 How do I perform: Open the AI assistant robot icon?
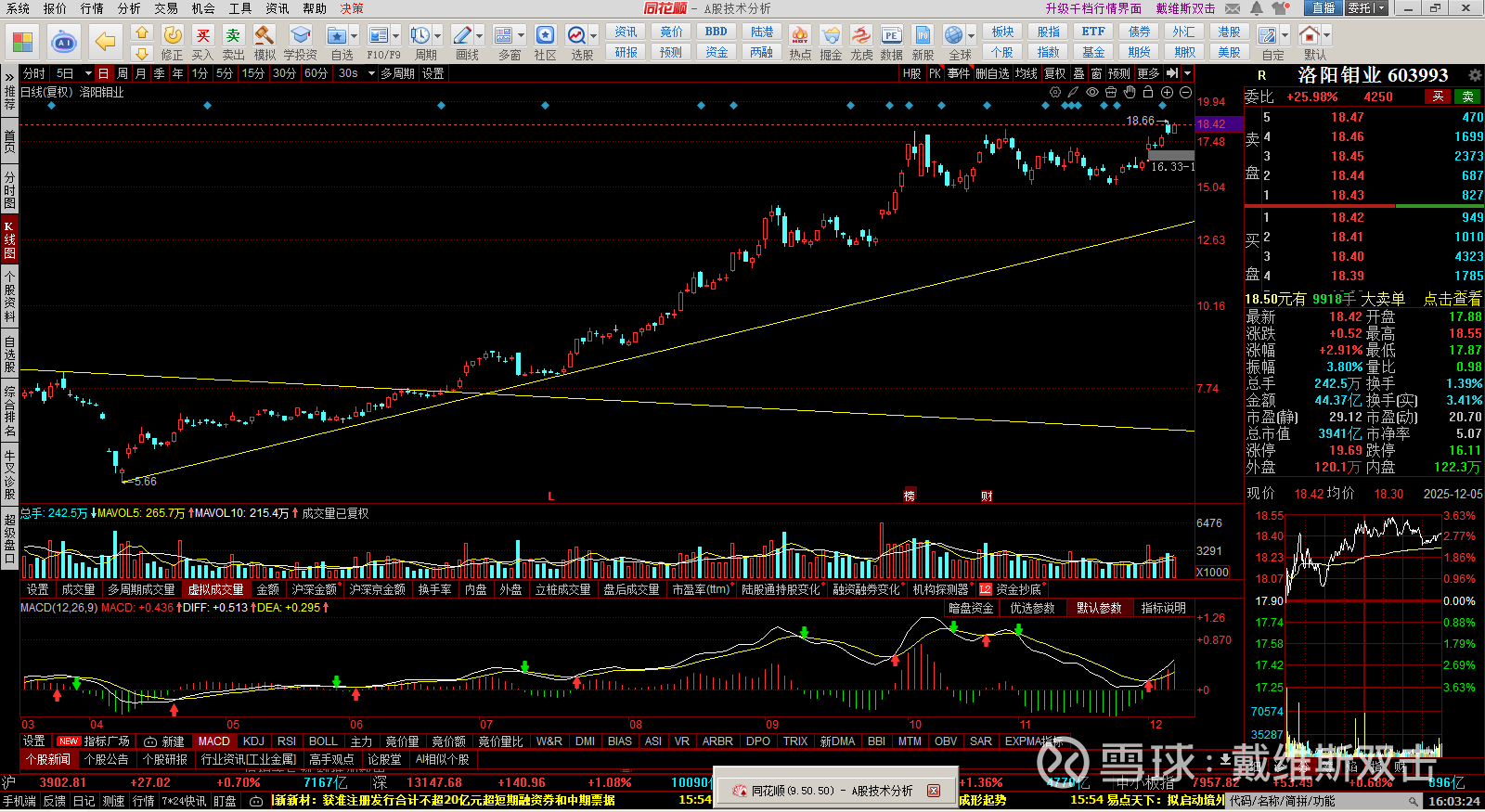coord(63,42)
